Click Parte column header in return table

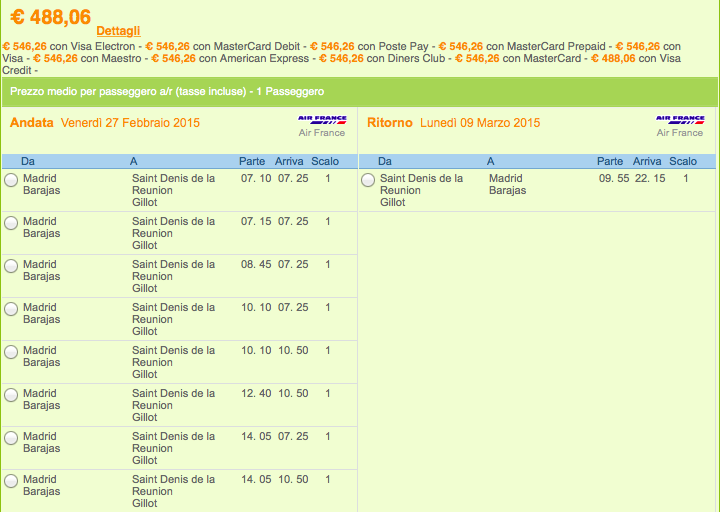[x=610, y=161]
